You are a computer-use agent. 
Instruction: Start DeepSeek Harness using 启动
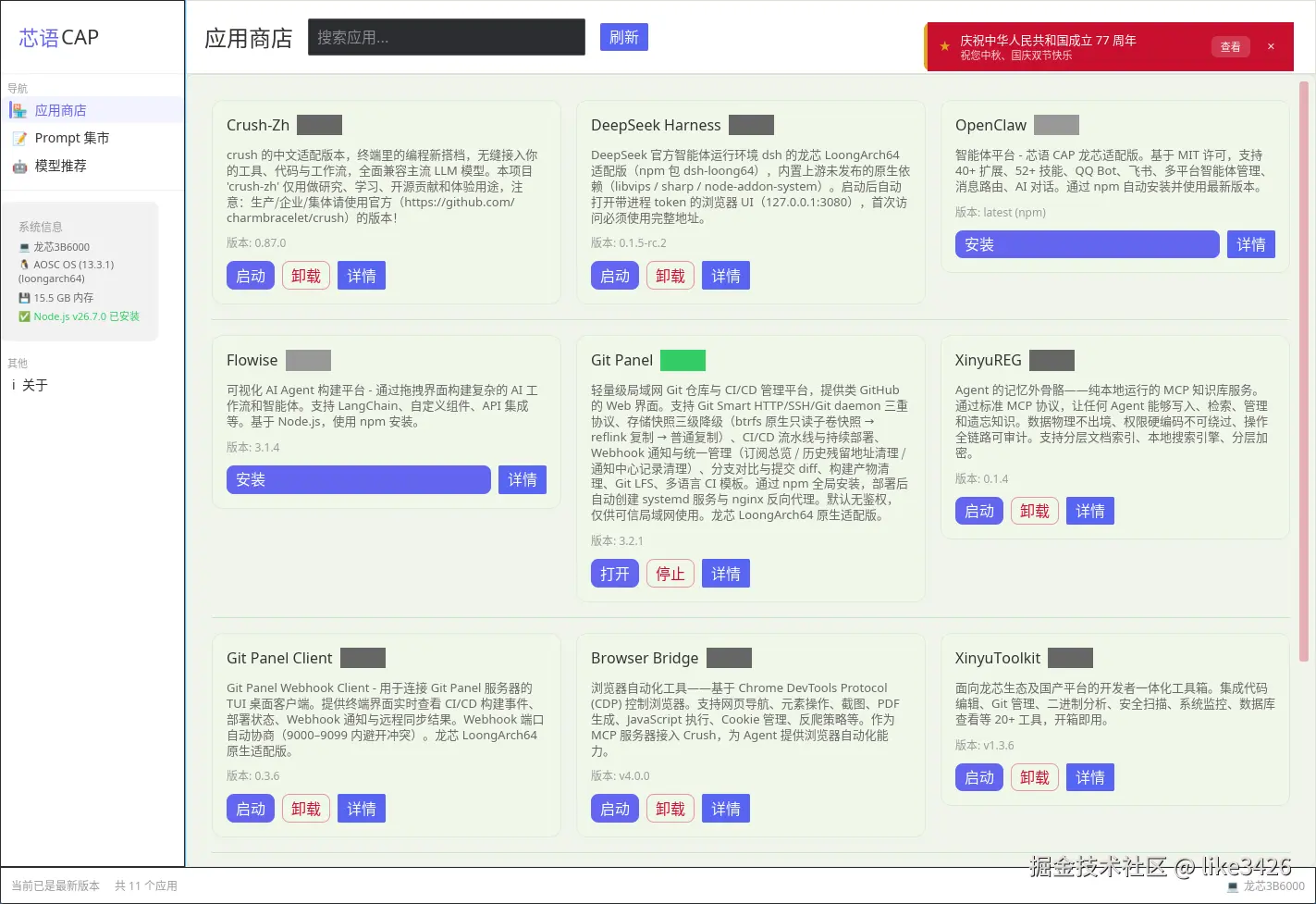click(615, 276)
